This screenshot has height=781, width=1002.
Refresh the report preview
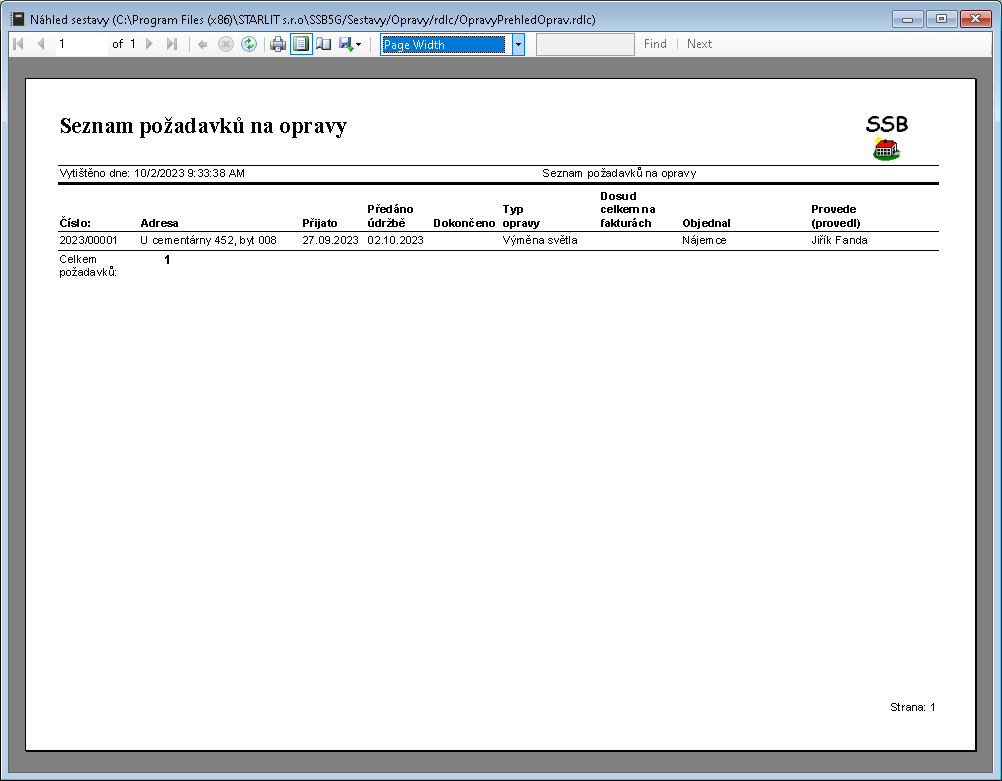(248, 44)
